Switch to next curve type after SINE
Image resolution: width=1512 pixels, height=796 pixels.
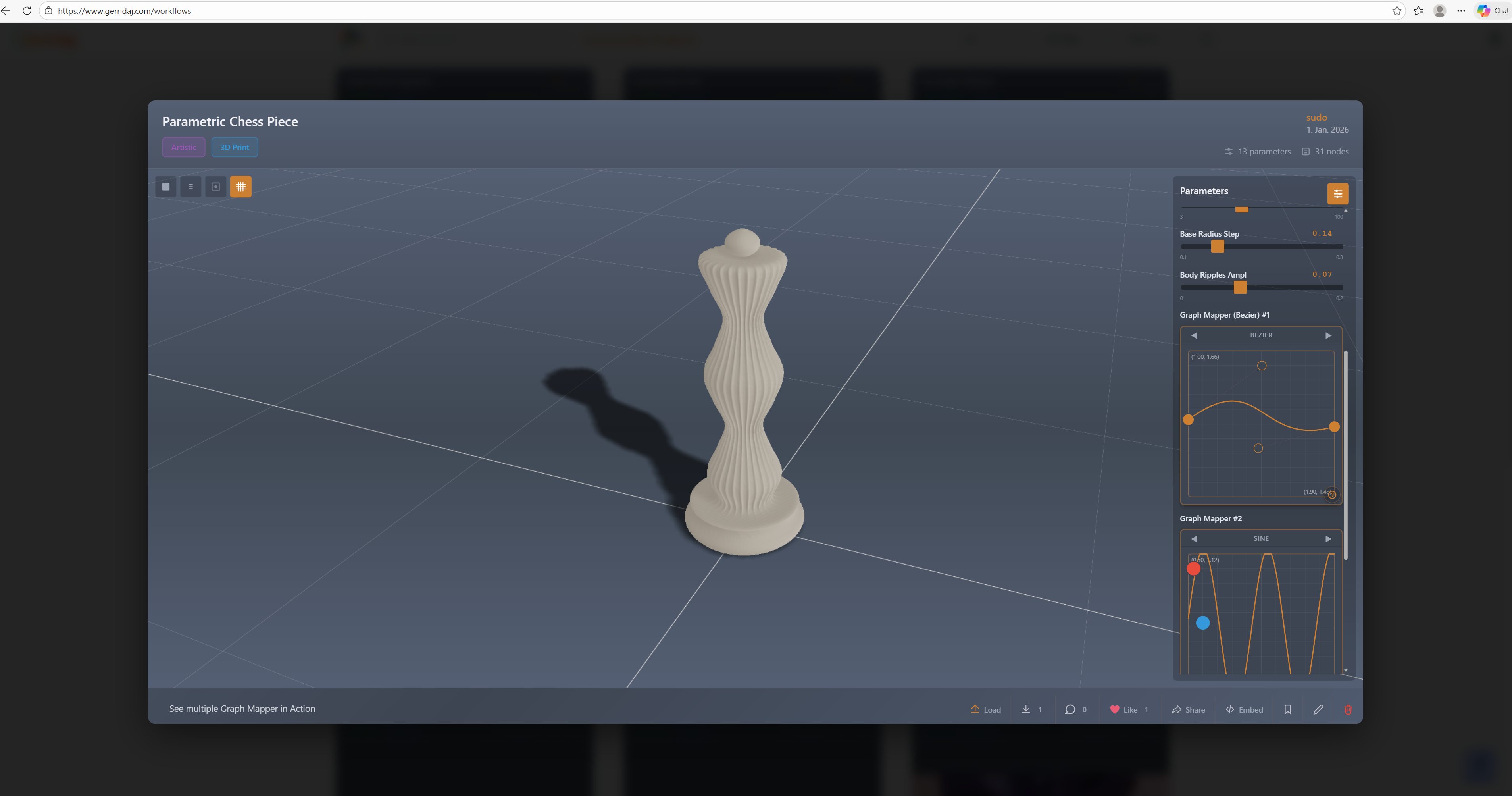tap(1328, 538)
